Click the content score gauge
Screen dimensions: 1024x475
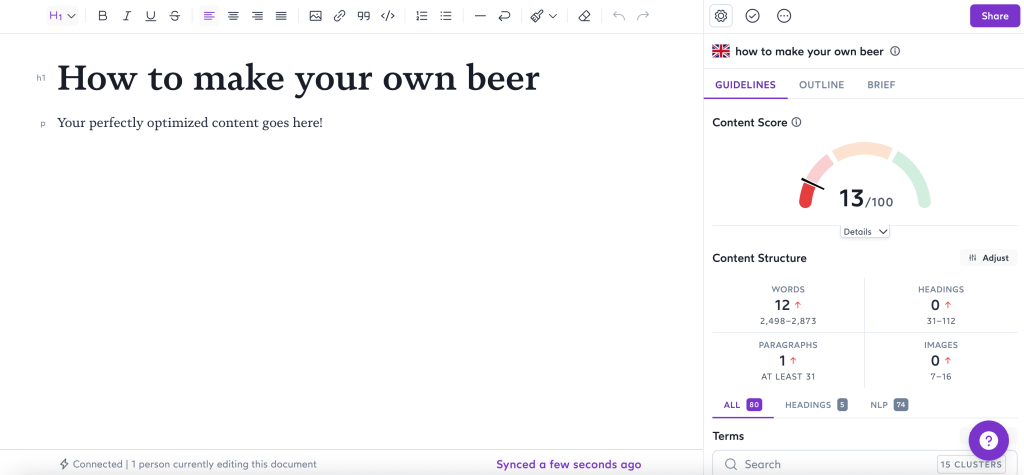tap(865, 175)
